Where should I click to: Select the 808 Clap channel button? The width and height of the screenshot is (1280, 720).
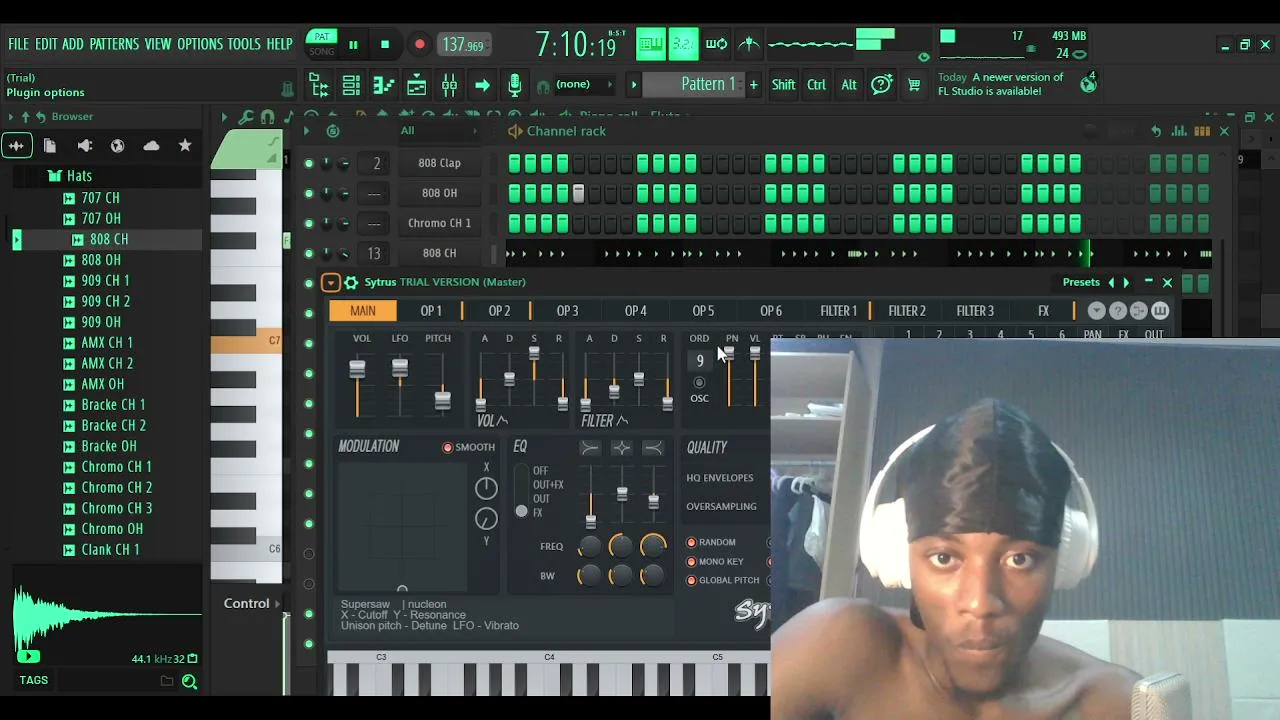tap(439, 163)
